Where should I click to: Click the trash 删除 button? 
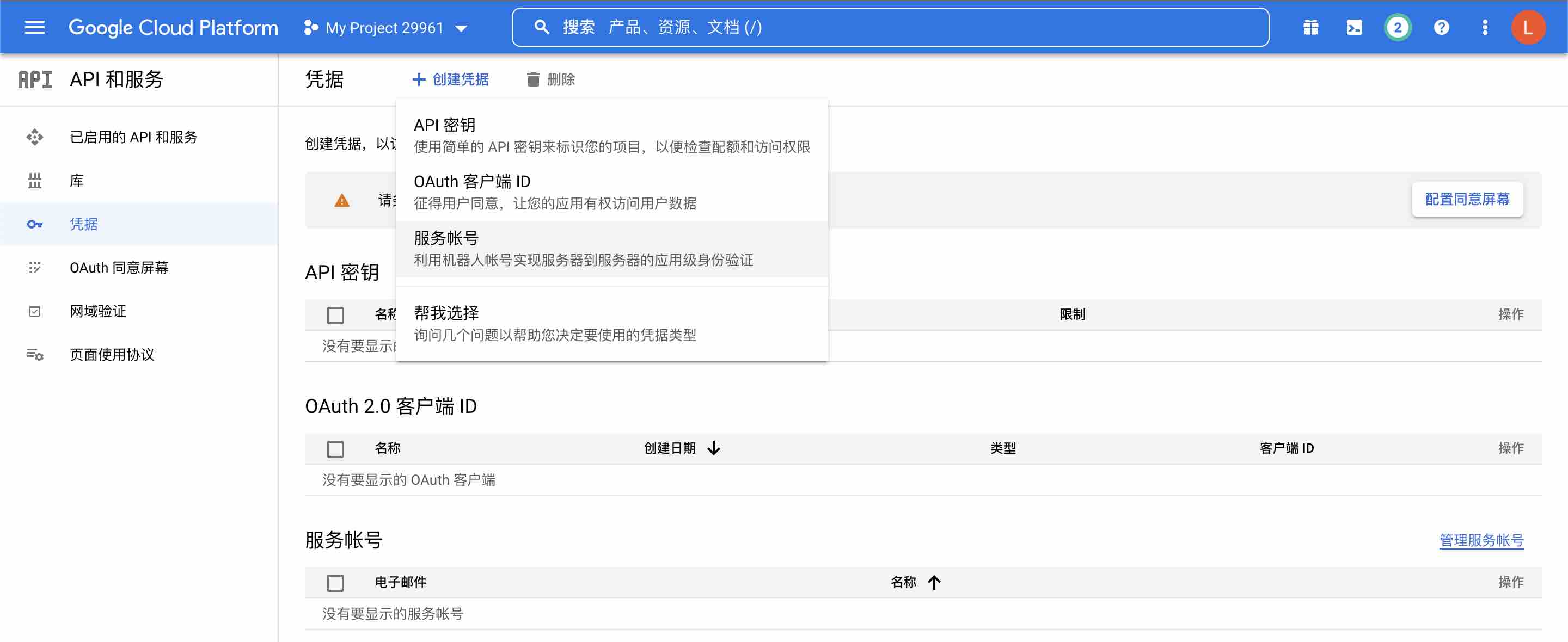point(551,79)
